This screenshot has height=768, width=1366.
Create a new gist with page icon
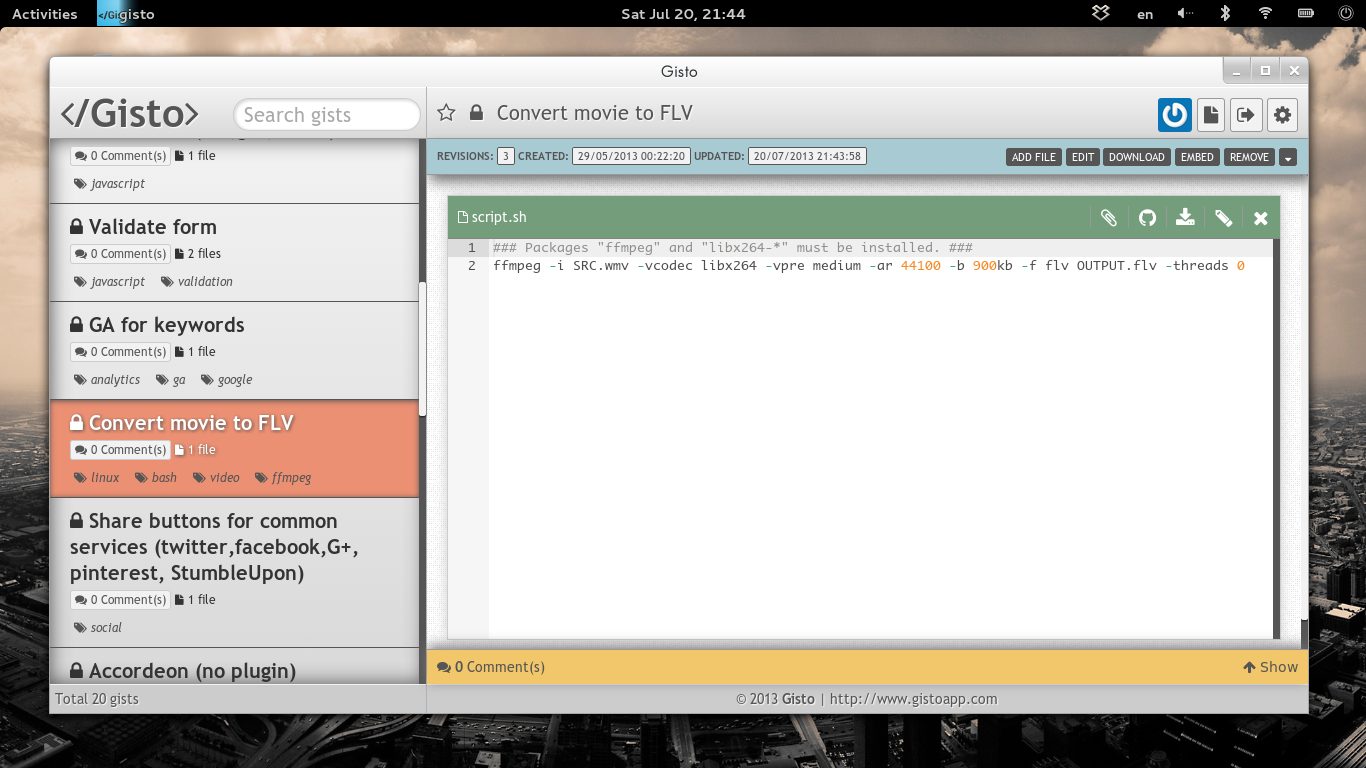(x=1211, y=114)
